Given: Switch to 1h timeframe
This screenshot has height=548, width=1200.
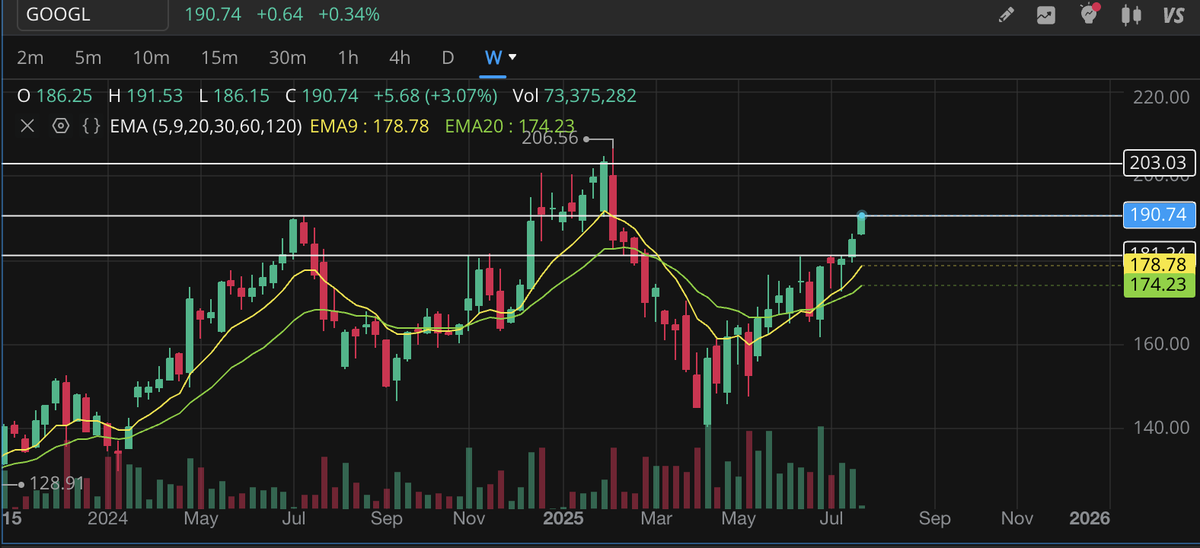Looking at the screenshot, I should 348,57.
